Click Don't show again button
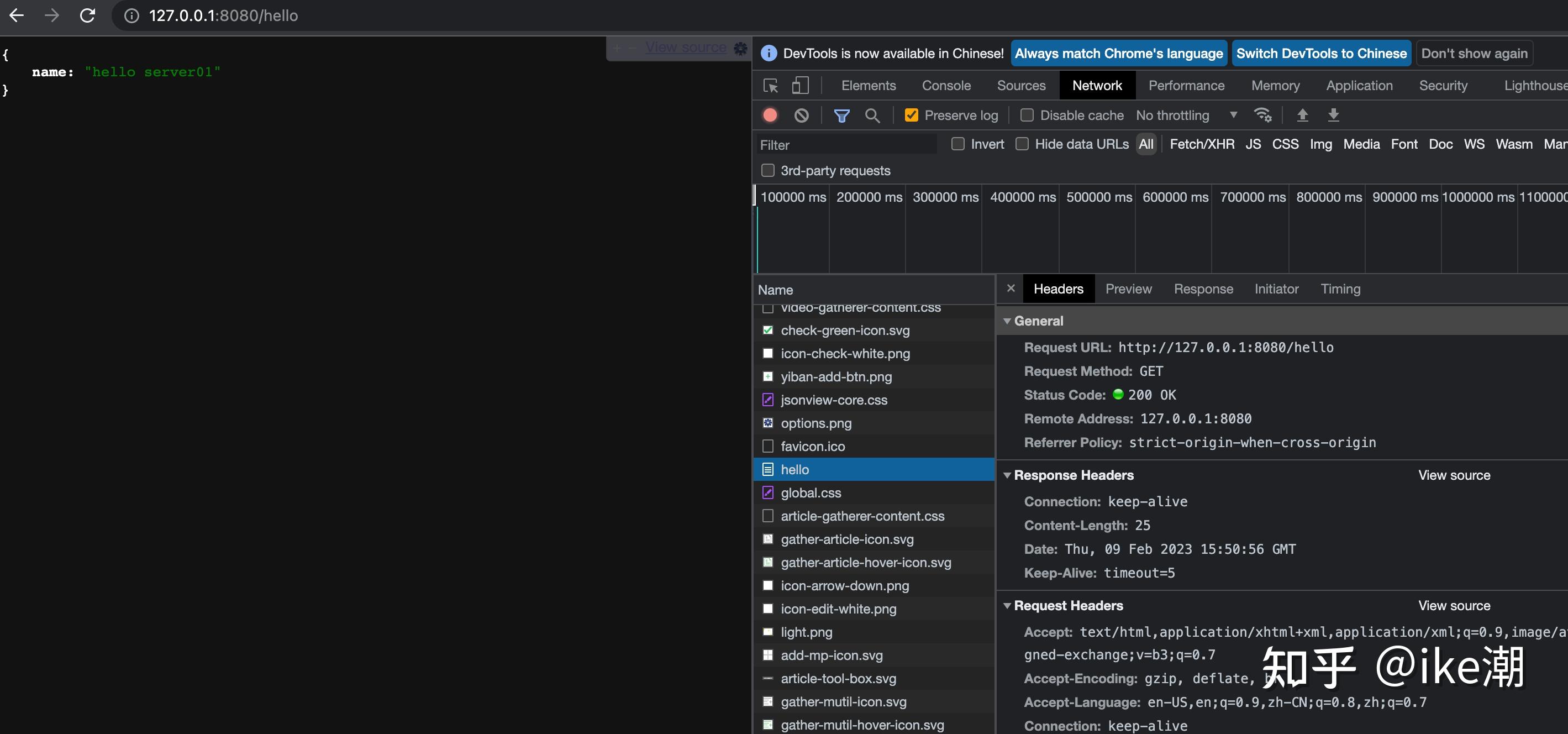The image size is (1568, 734). click(x=1474, y=54)
